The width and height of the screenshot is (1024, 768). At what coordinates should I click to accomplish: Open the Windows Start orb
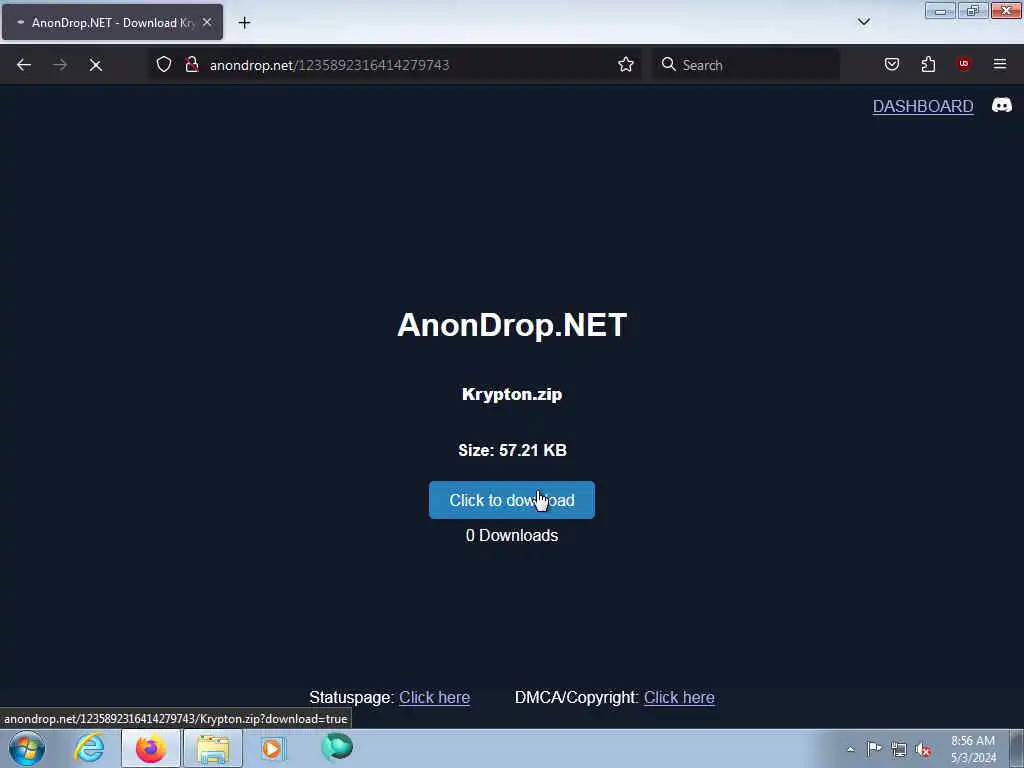pyautogui.click(x=27, y=748)
